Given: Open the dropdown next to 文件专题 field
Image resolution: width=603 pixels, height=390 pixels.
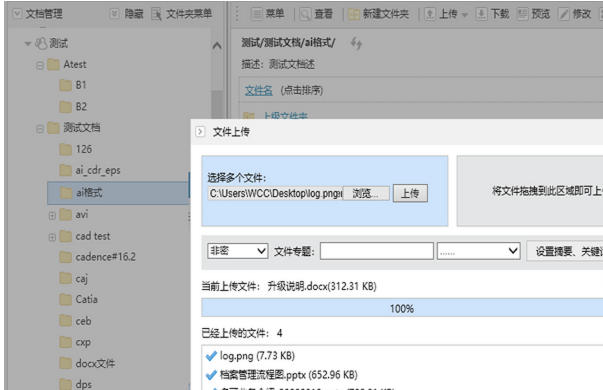Looking at the screenshot, I should tap(478, 251).
